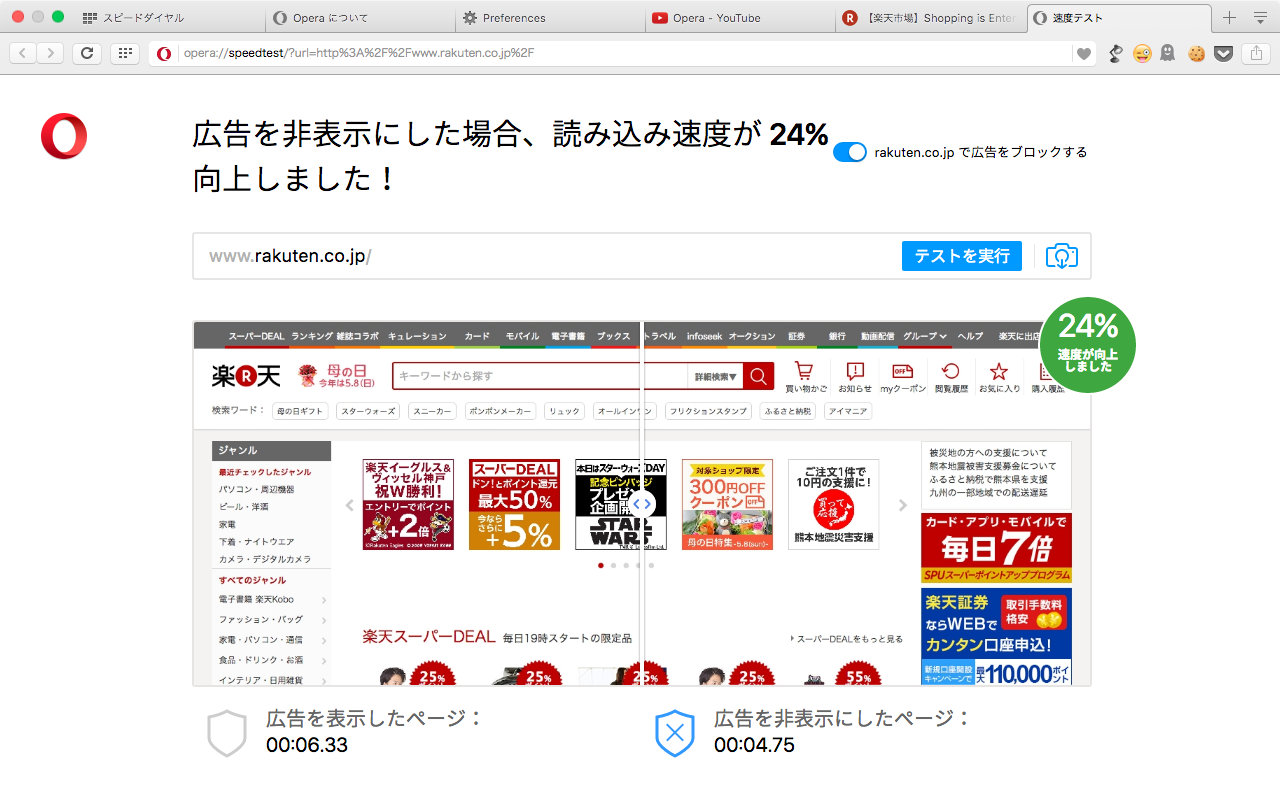This screenshot has height=800, width=1280.
Task: Open the 熊本地震災害支援 banner
Action: (833, 505)
